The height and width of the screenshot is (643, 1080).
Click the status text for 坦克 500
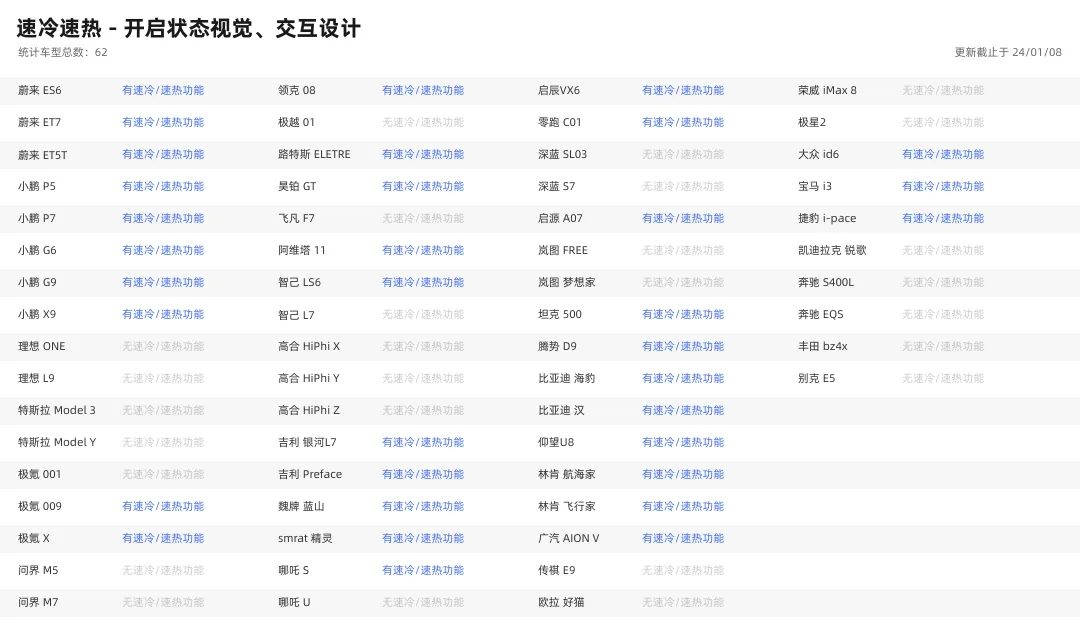coord(683,315)
